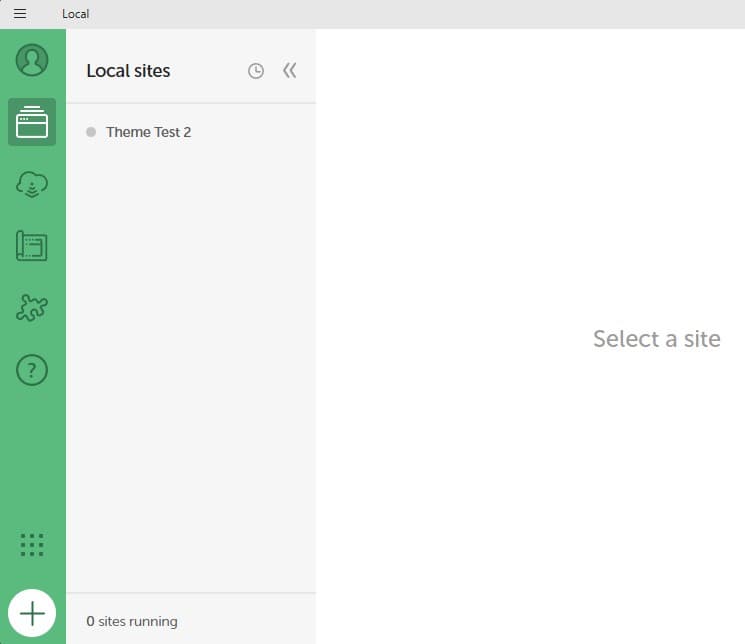This screenshot has height=644, width=745.
Task: Click the Local window title text
Action: 75,14
